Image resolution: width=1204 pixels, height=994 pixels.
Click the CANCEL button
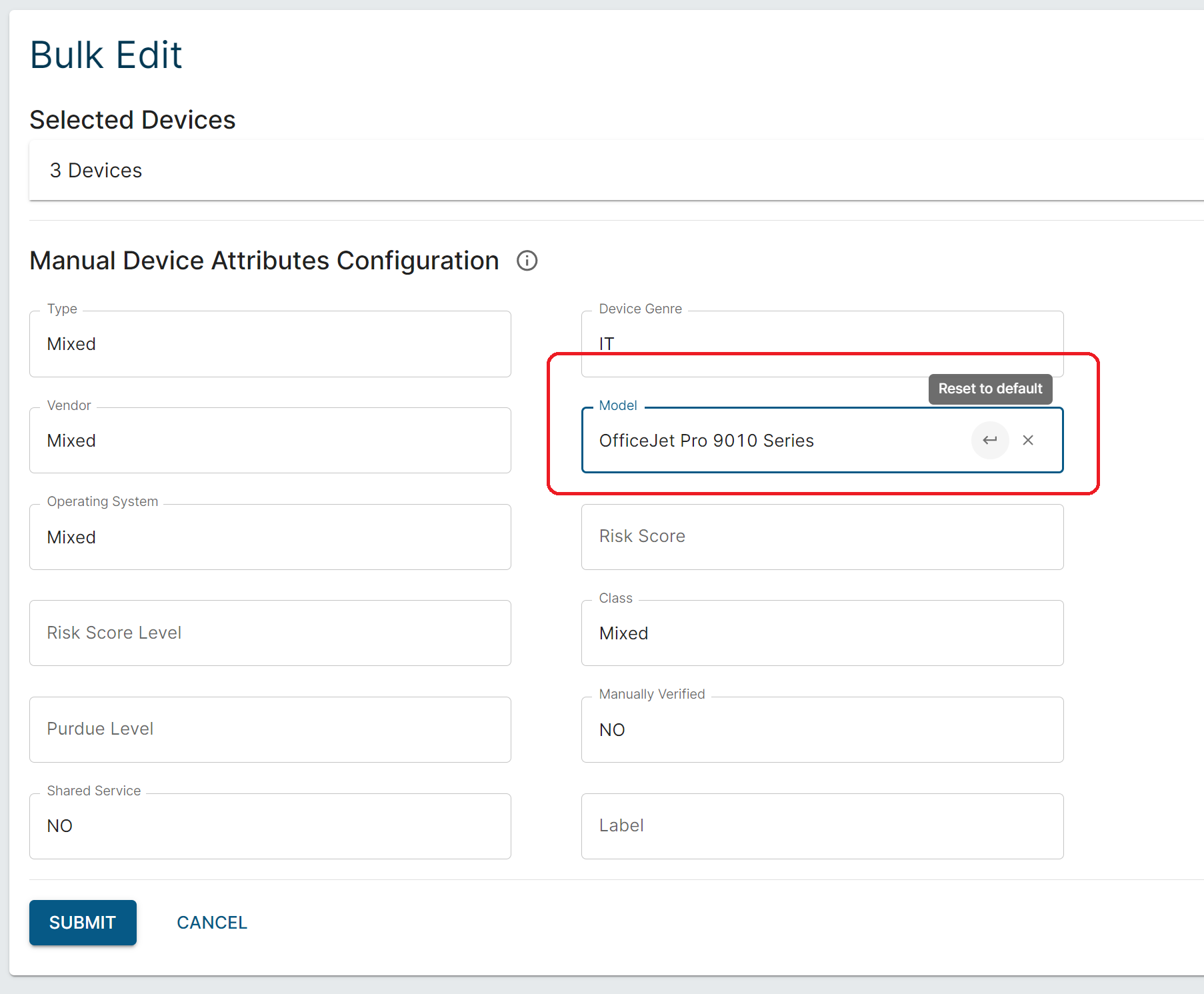click(212, 923)
